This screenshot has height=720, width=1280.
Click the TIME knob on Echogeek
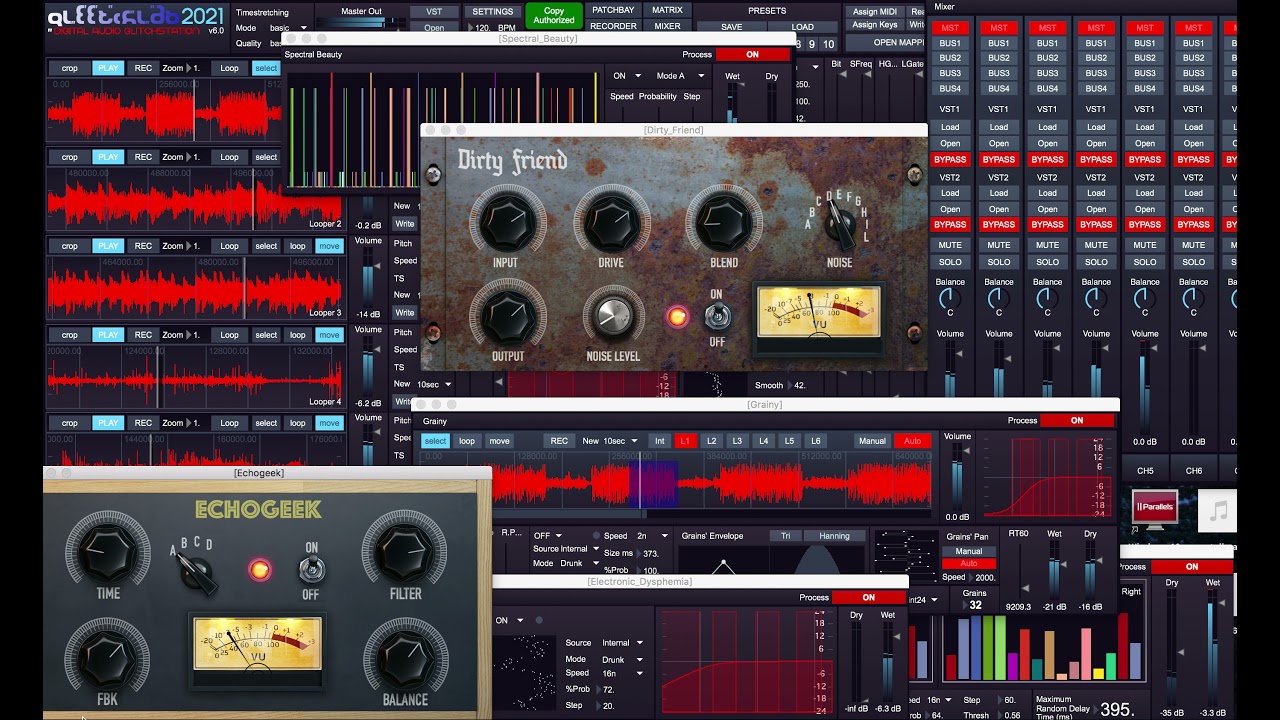(x=107, y=550)
